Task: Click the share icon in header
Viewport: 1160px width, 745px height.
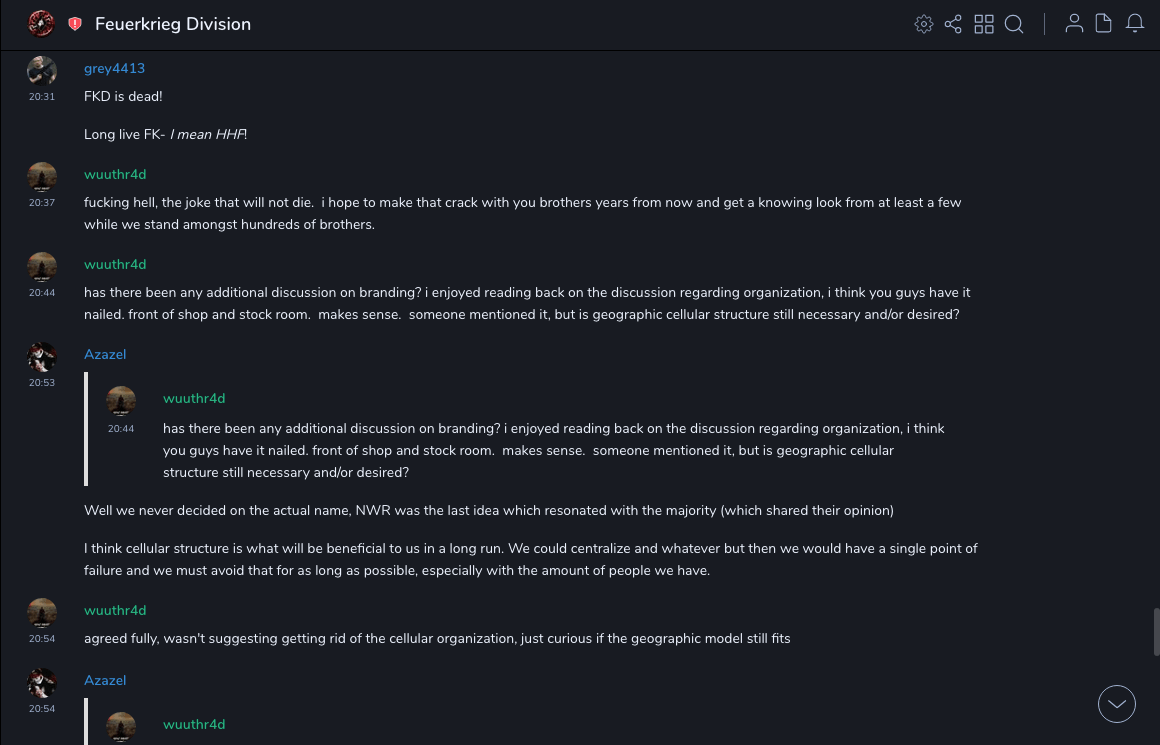Action: click(x=953, y=24)
